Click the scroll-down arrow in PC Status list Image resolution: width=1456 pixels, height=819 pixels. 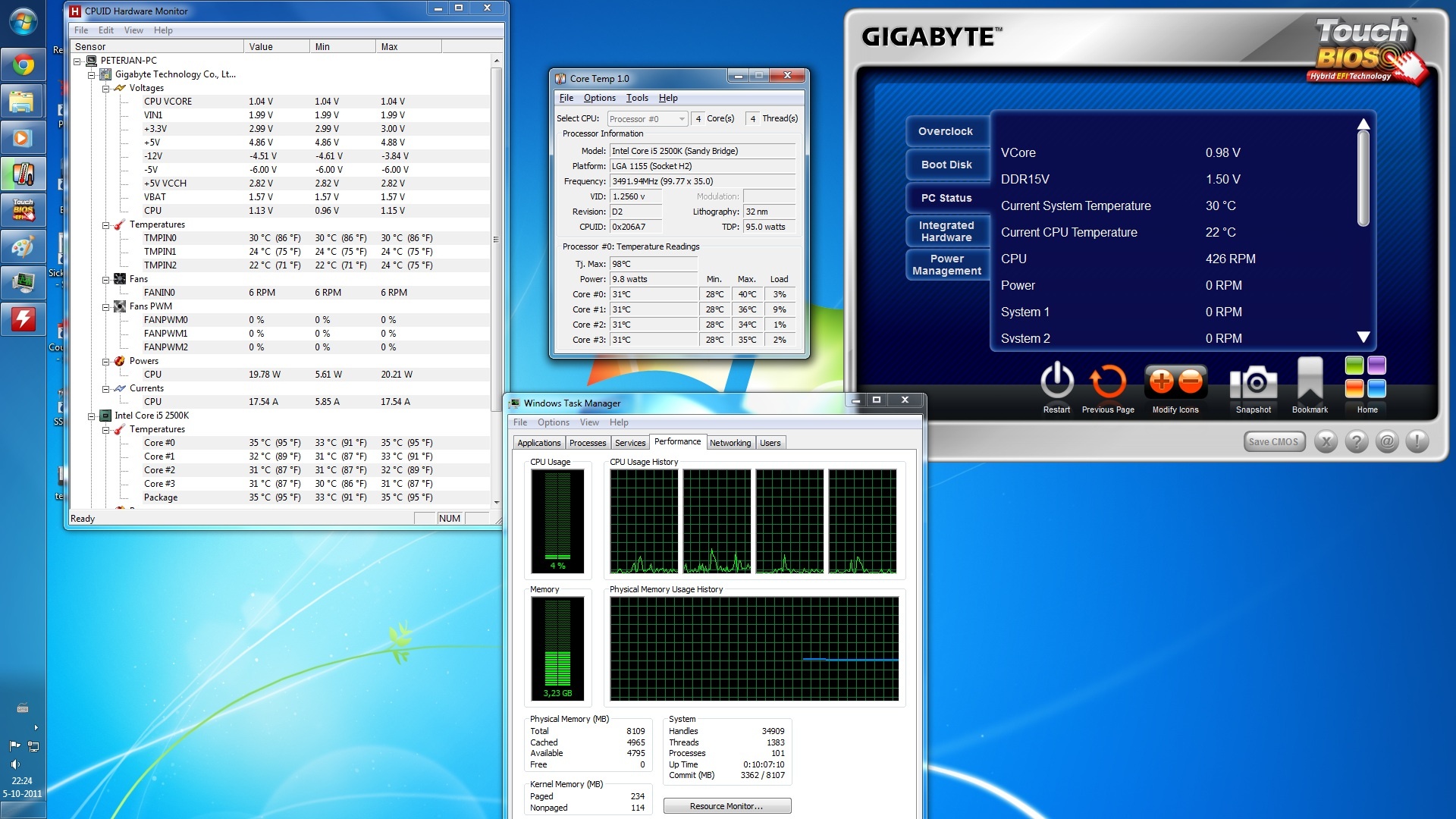point(1363,337)
